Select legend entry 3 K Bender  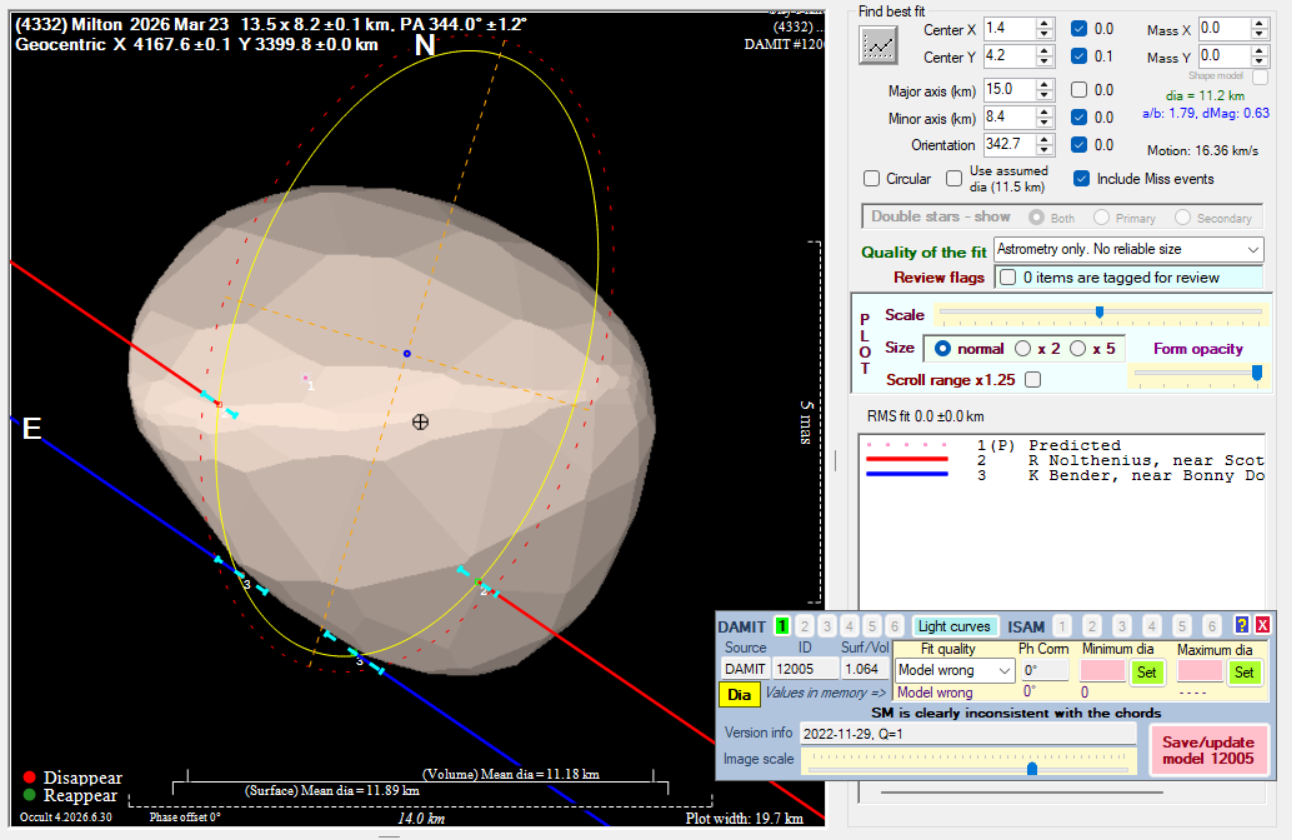click(1060, 475)
